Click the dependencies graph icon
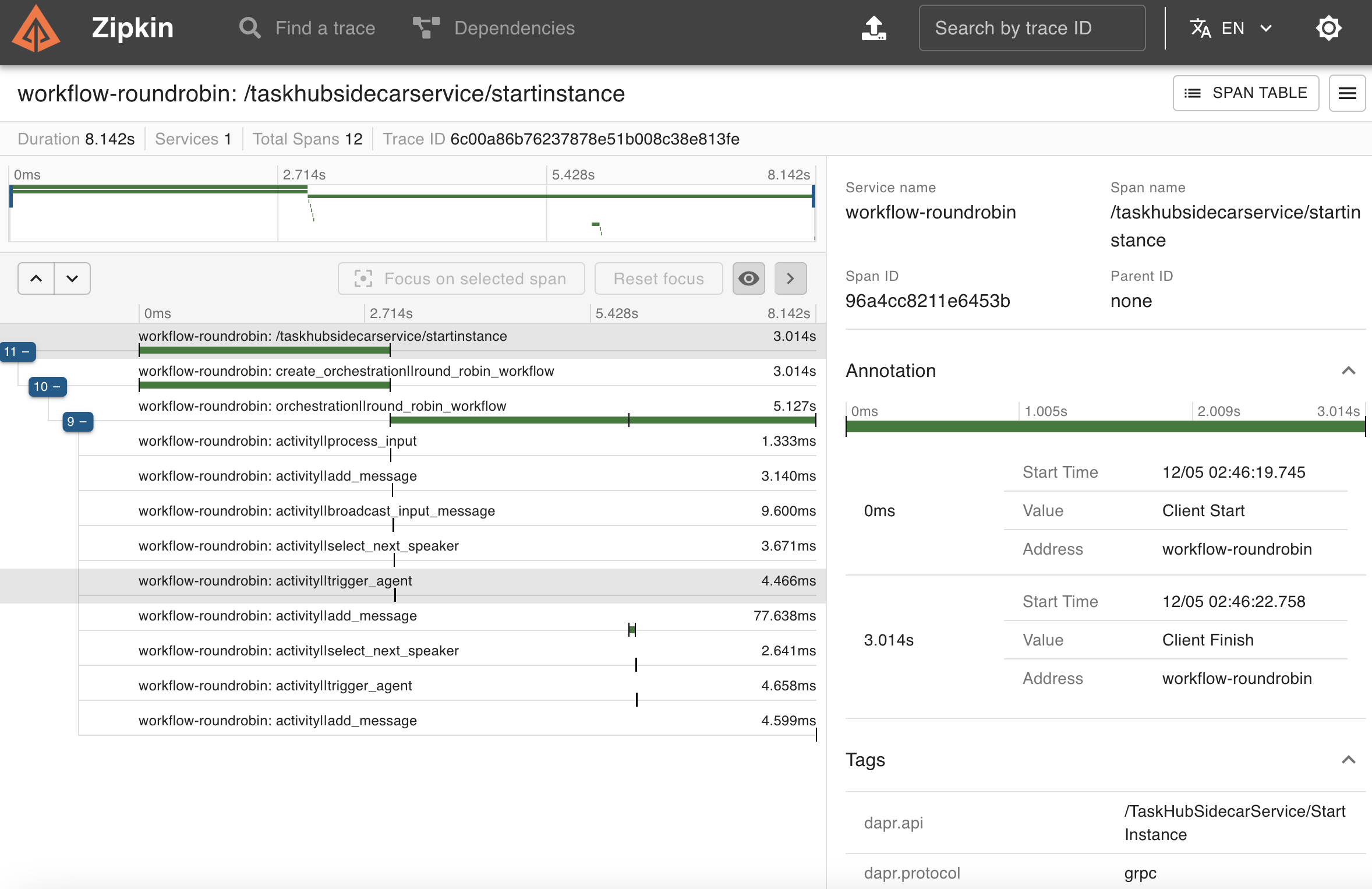This screenshot has width=1372, height=889. (426, 28)
